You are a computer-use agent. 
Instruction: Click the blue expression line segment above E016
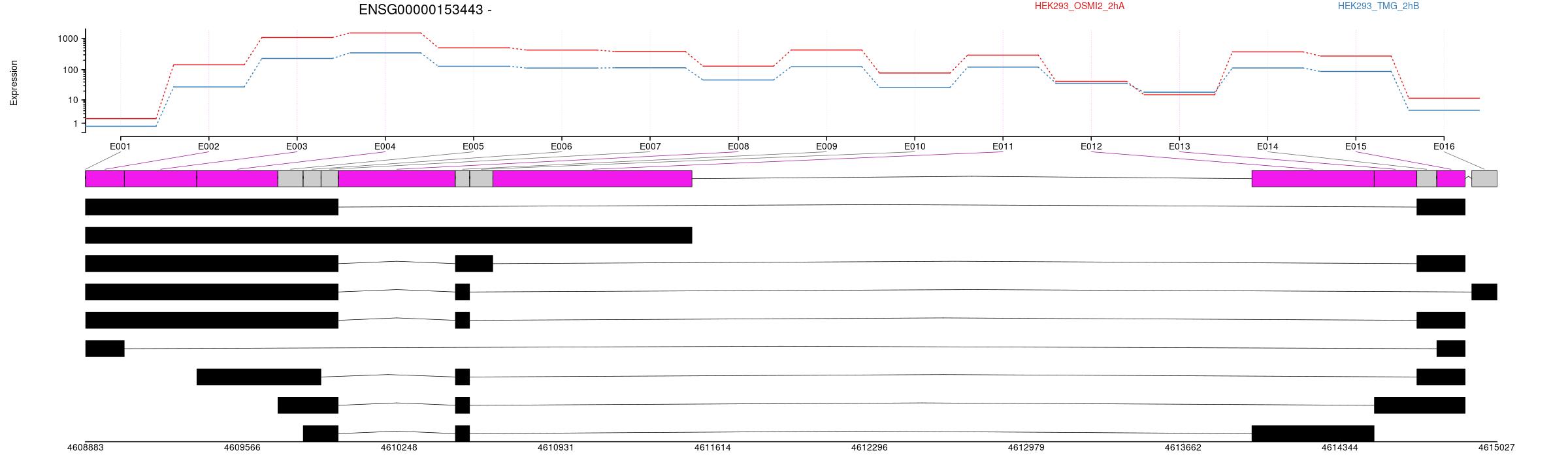click(1444, 110)
